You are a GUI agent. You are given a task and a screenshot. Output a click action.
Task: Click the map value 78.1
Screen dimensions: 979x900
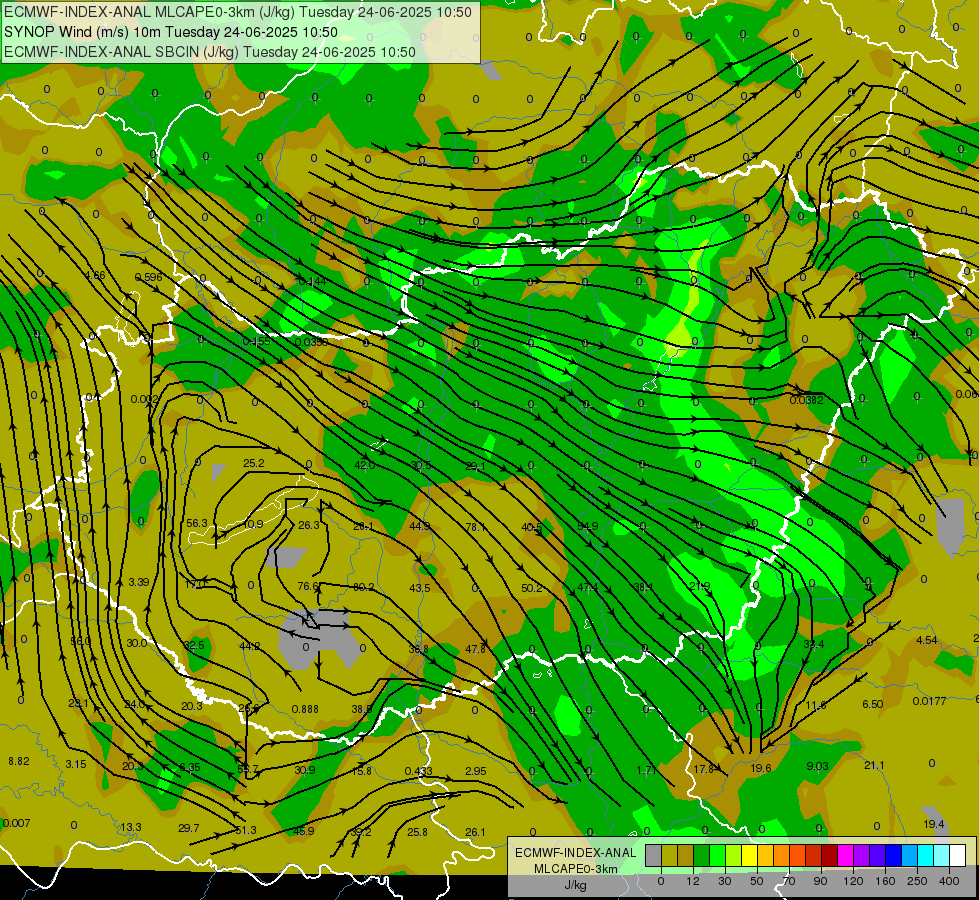pos(476,527)
